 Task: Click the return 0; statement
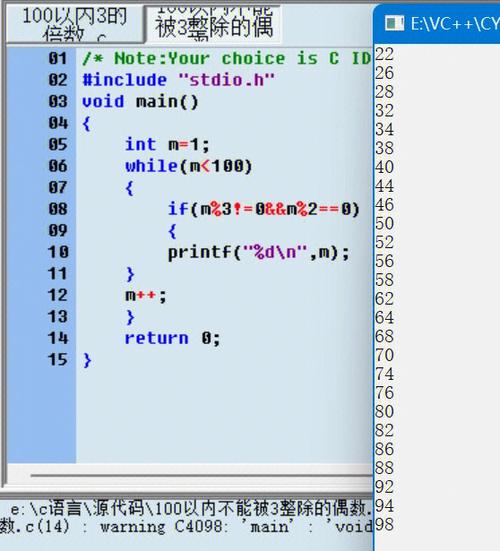tap(173, 339)
